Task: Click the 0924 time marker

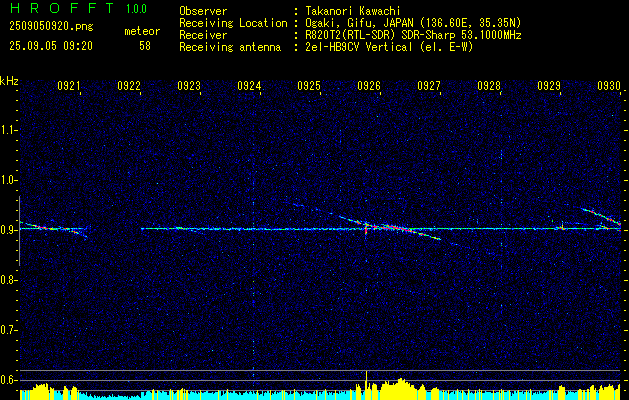Action: [249, 85]
